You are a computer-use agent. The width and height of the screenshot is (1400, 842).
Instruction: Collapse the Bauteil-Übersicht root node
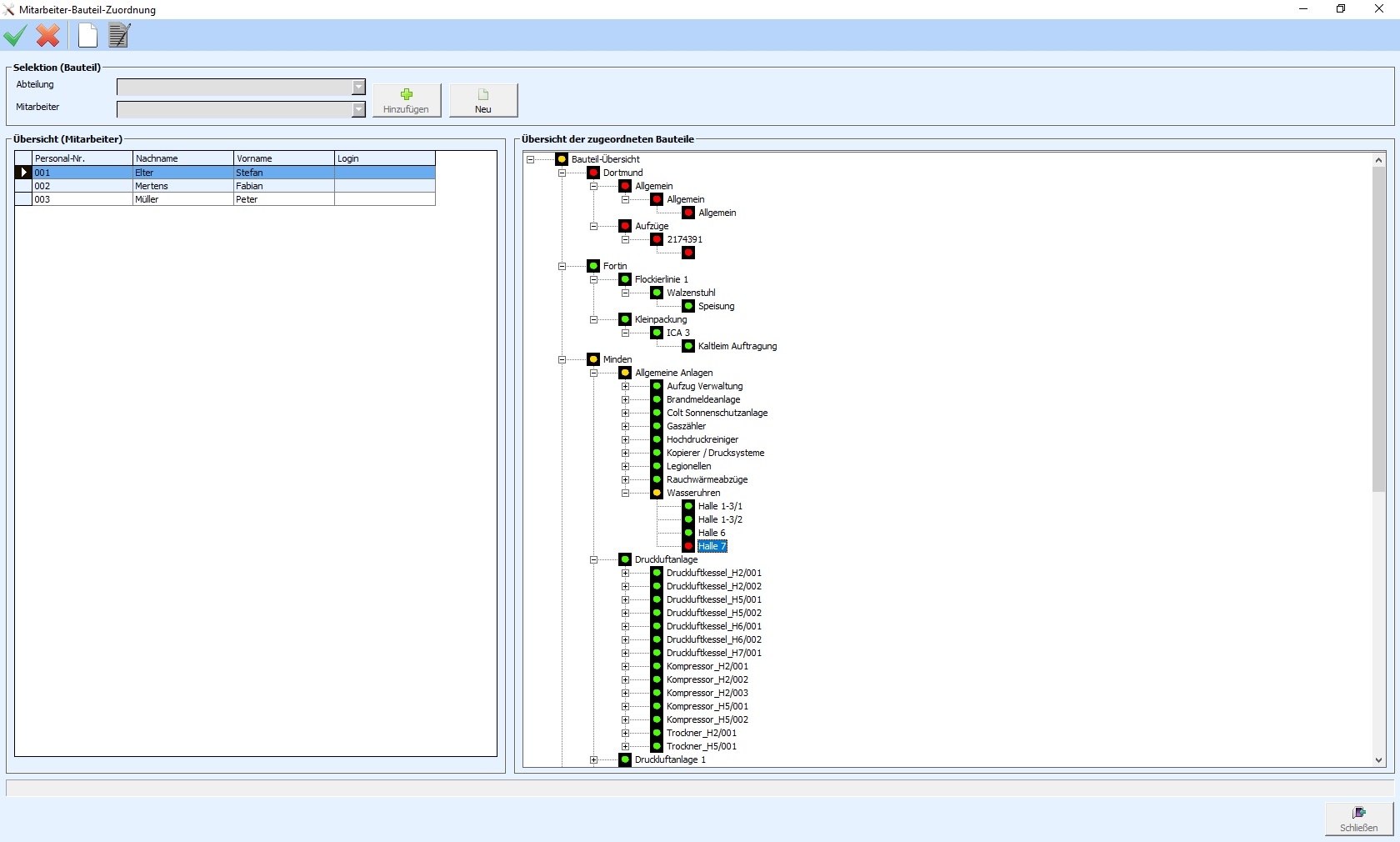tap(530, 159)
